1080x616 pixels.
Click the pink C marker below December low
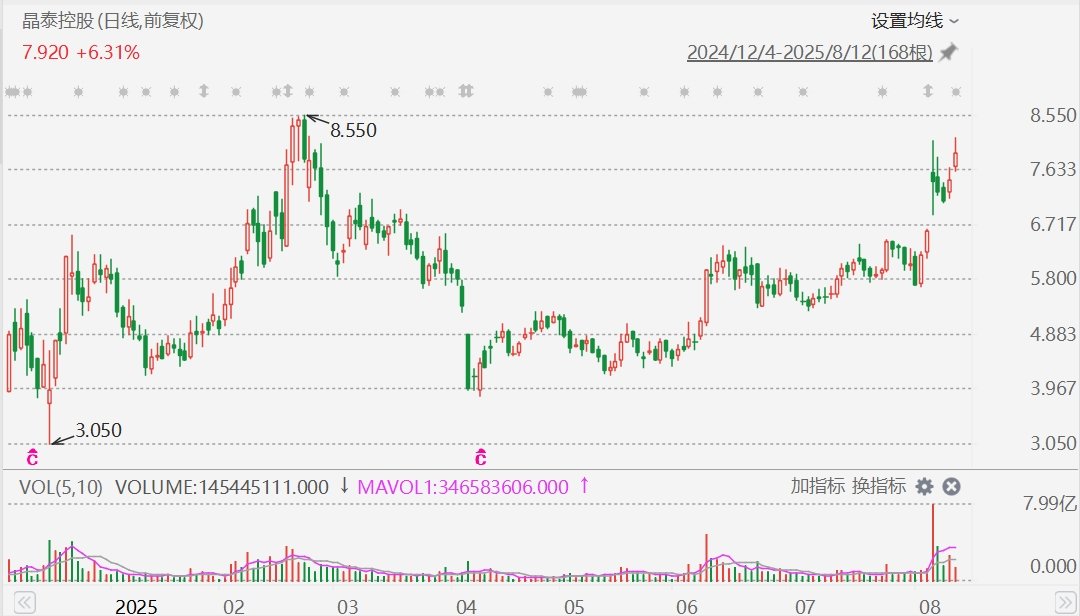tap(32, 457)
